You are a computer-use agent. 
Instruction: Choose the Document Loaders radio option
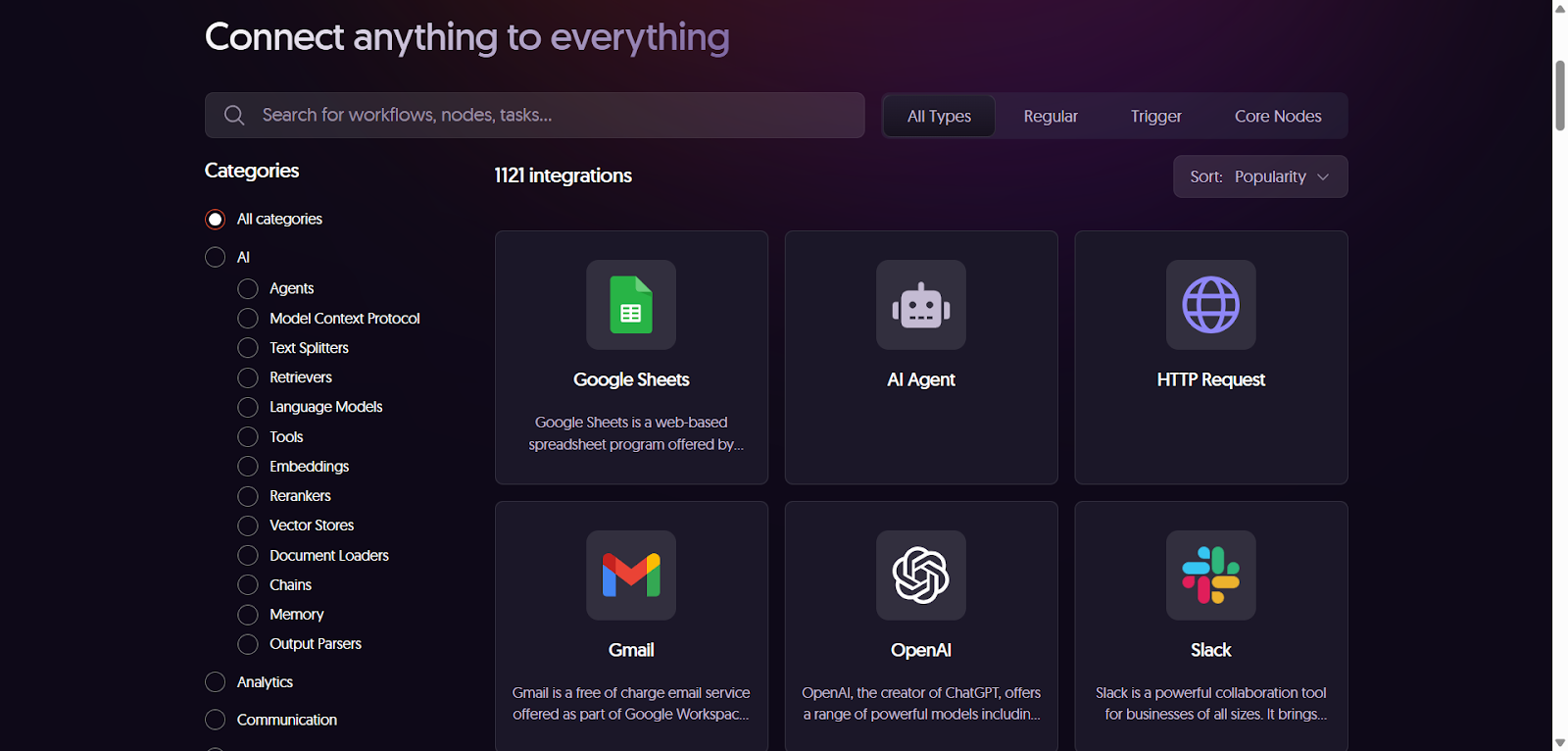click(x=248, y=556)
